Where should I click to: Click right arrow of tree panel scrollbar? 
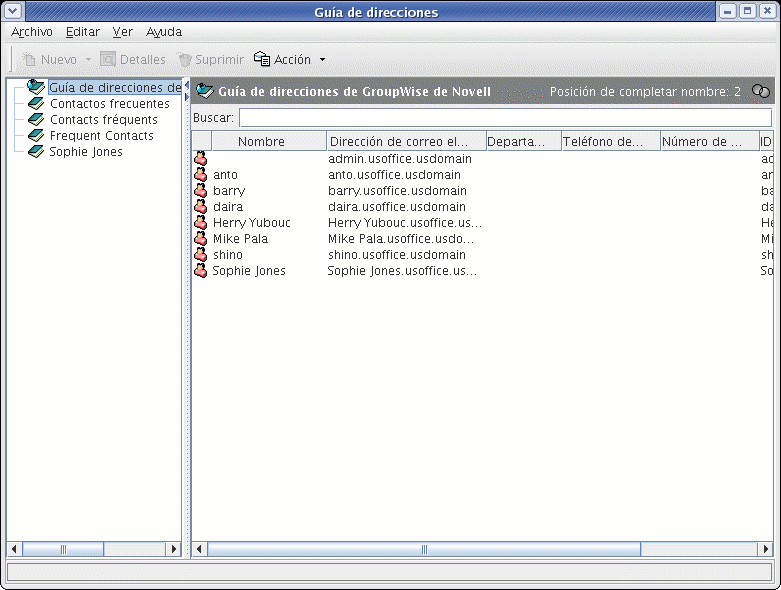(173, 549)
